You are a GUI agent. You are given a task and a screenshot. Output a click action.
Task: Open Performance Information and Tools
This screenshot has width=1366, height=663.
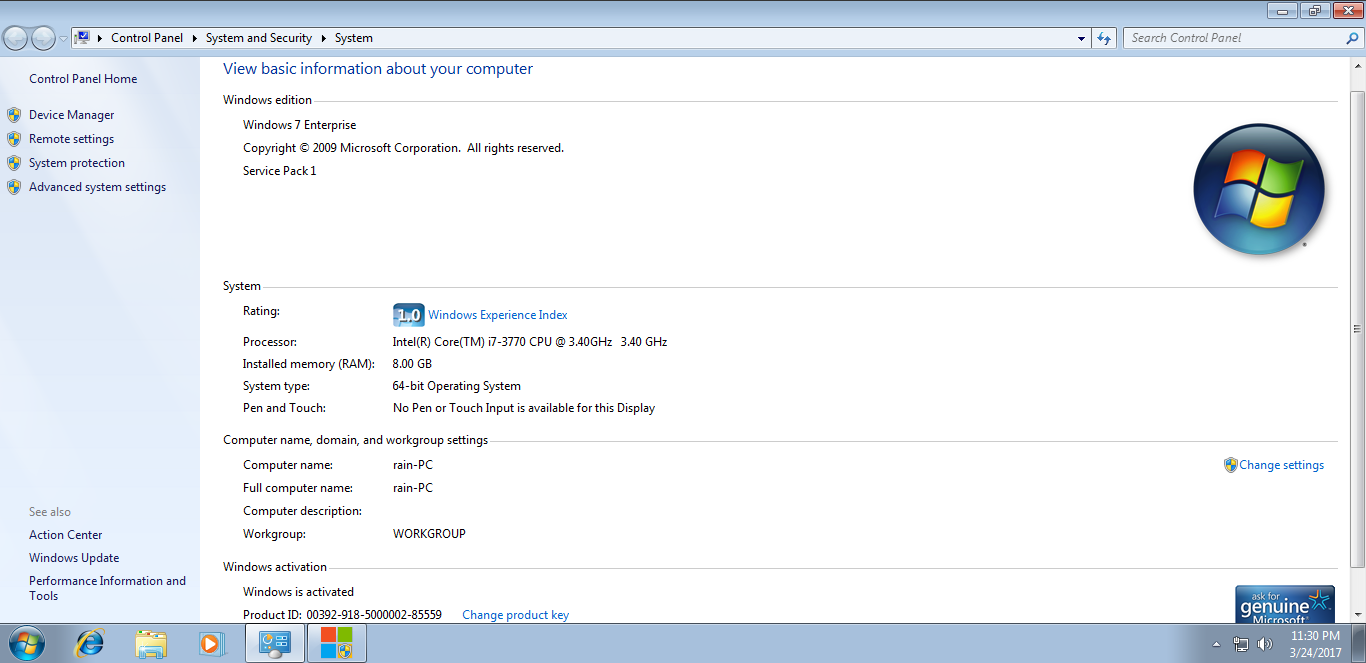[107, 588]
